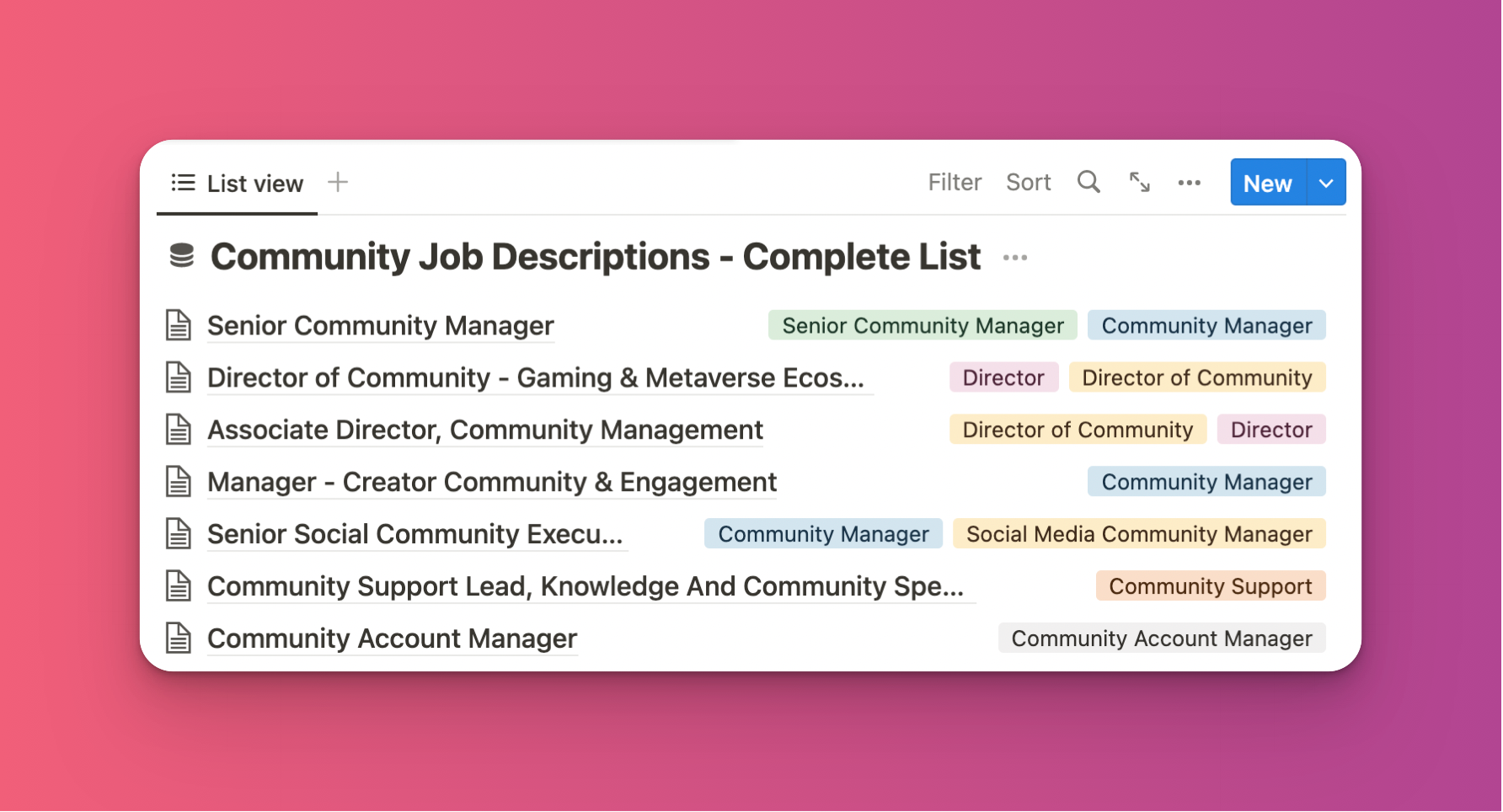Click gray Community Account Manager tag

1162,639
